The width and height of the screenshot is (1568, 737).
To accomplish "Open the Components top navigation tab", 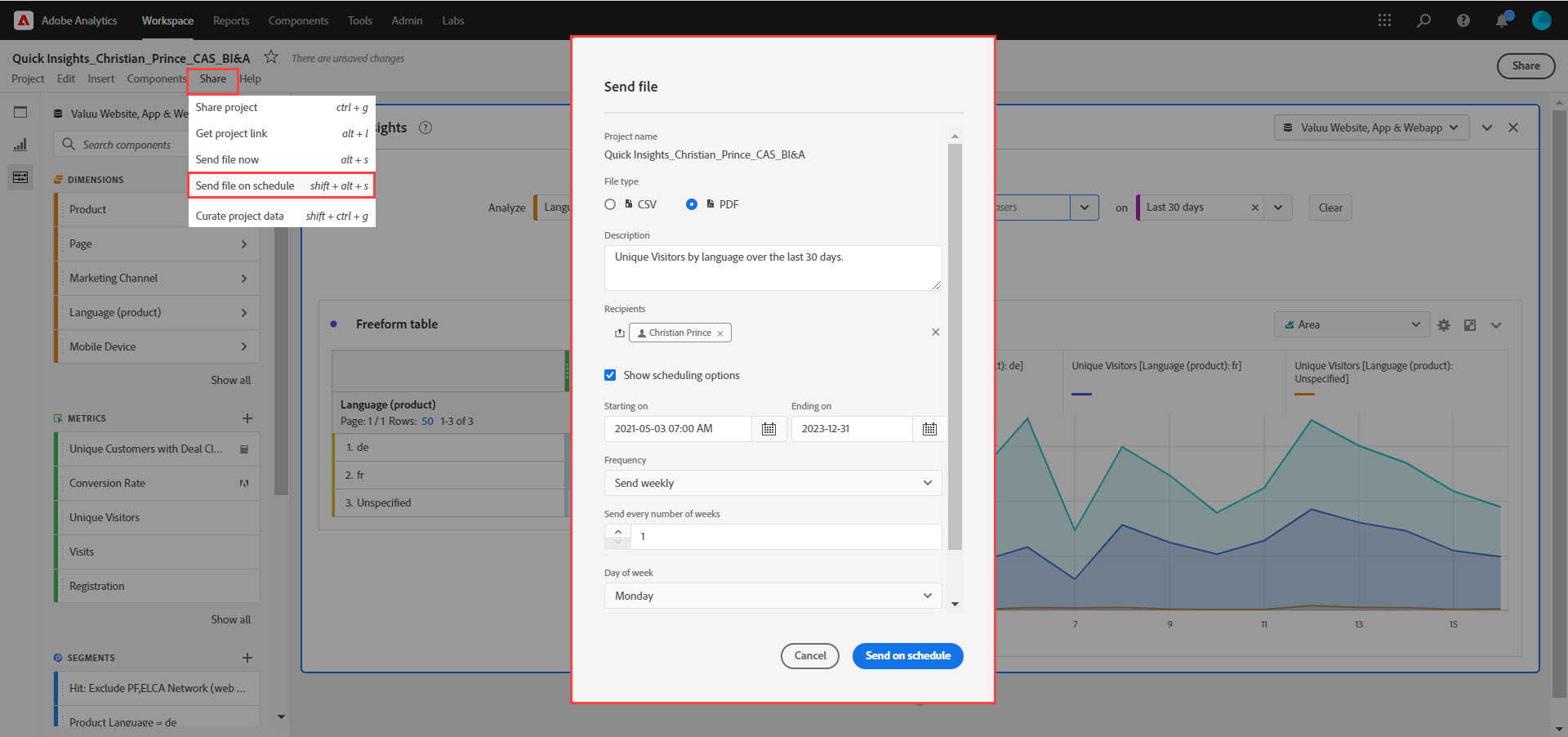I will 298,20.
